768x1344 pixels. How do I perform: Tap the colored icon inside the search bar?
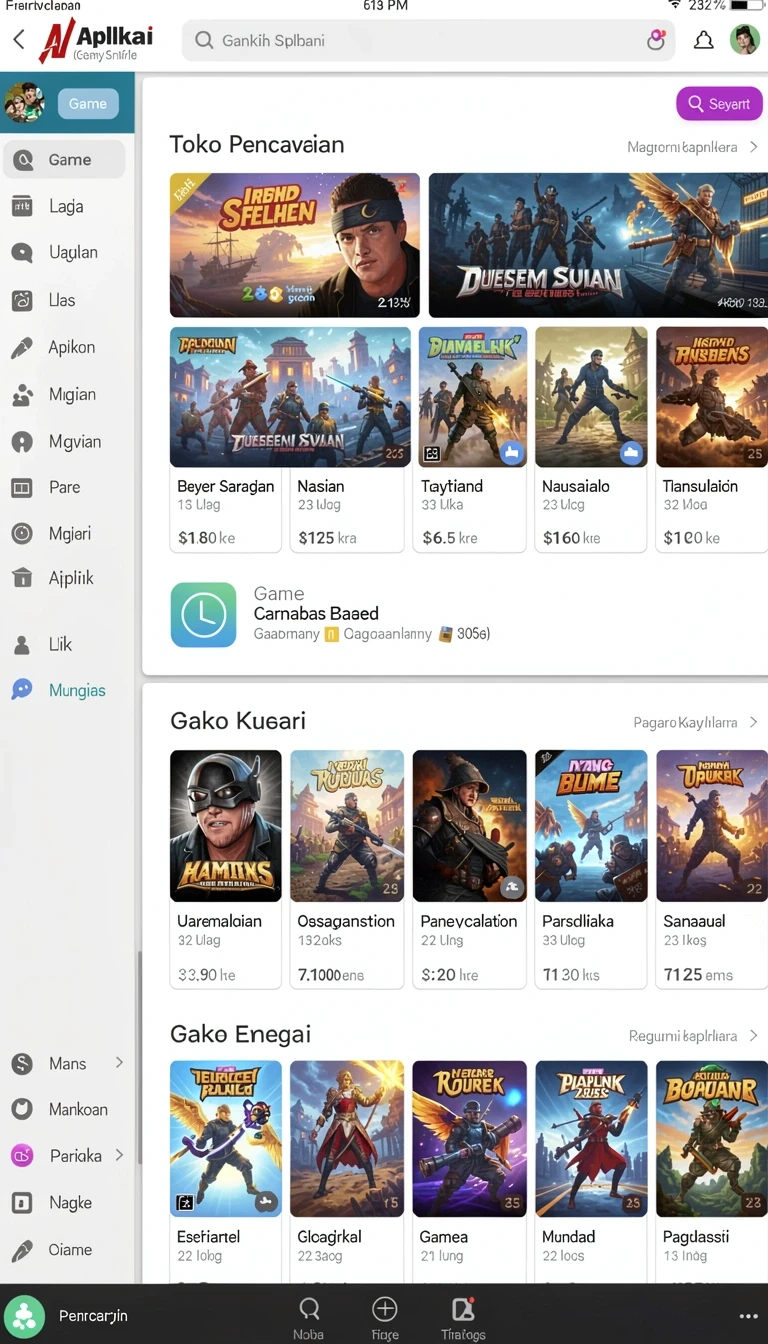(656, 40)
